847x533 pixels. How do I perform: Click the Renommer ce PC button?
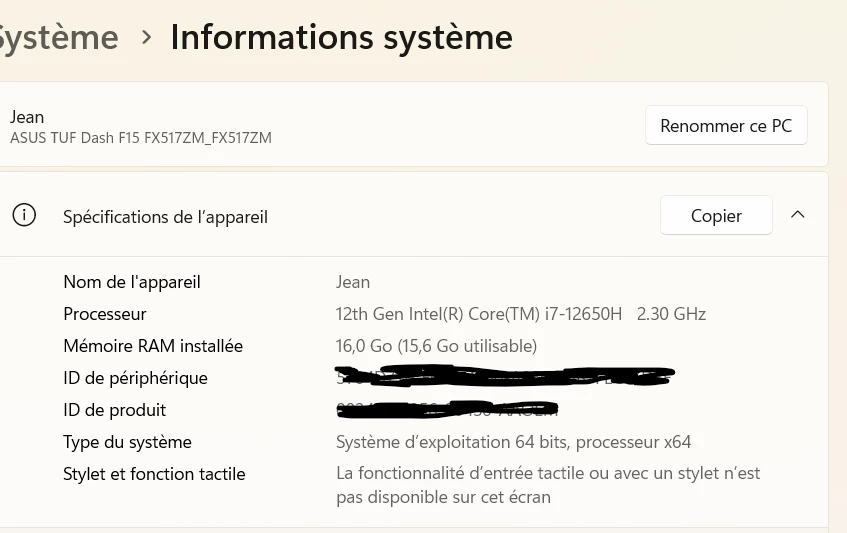click(x=726, y=125)
